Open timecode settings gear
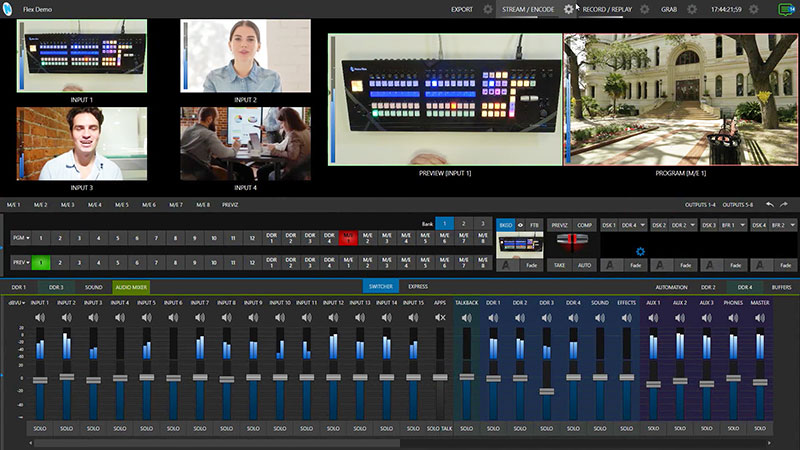This screenshot has width=800, height=450. [754, 9]
